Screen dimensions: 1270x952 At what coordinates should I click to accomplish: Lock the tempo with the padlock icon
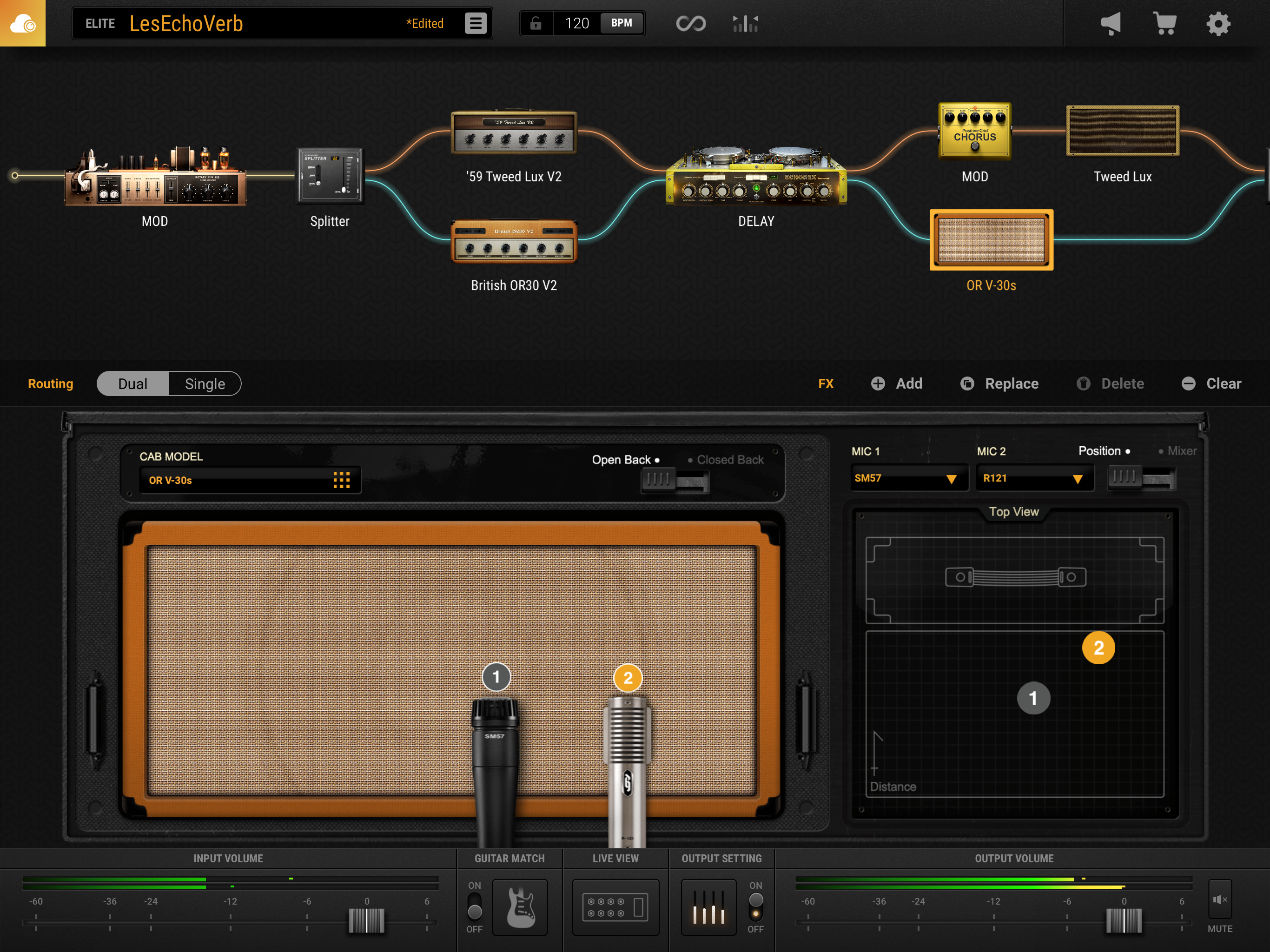[536, 23]
